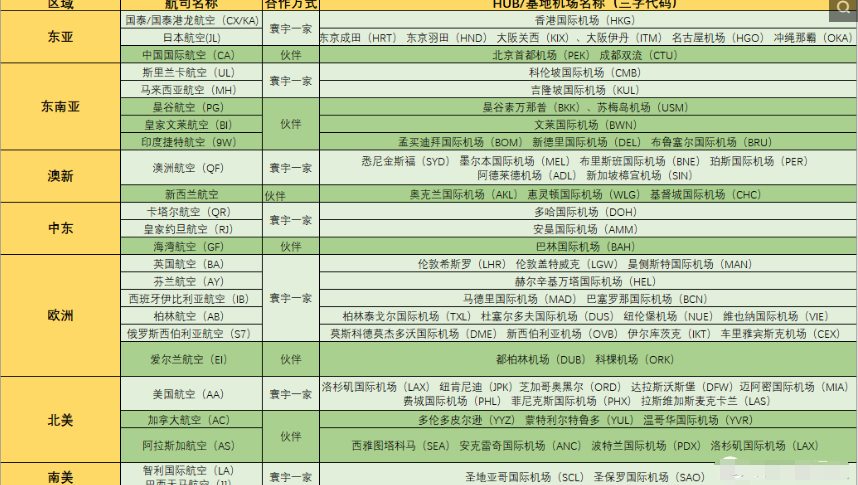858x485 pixels.
Task: Click 俄罗斯西伯利亚航空 (S7) cell
Action: 192,333
